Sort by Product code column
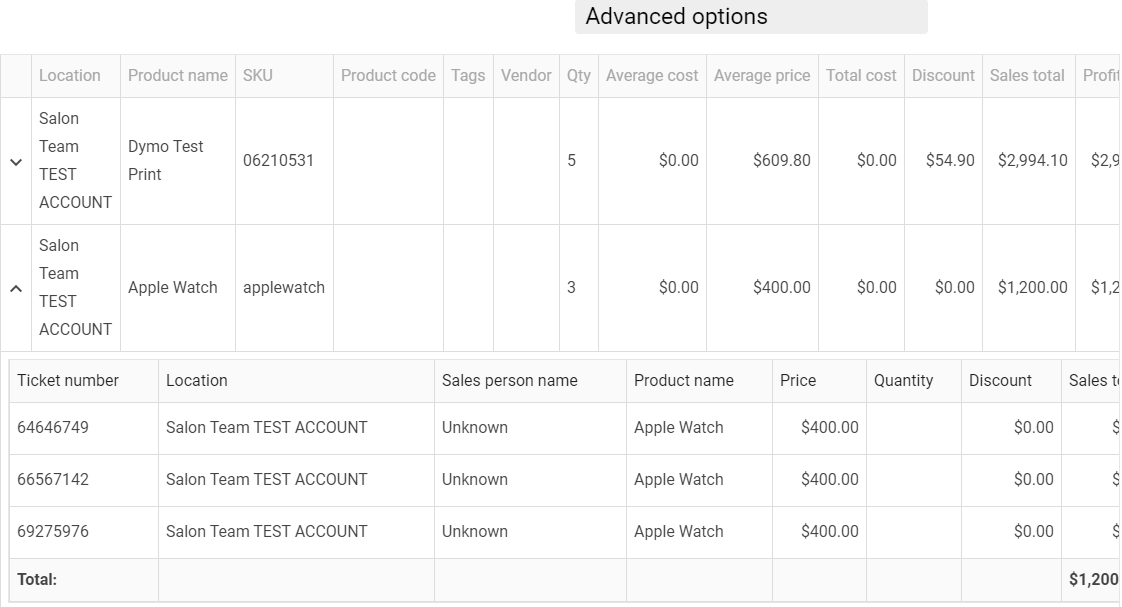 click(x=388, y=76)
